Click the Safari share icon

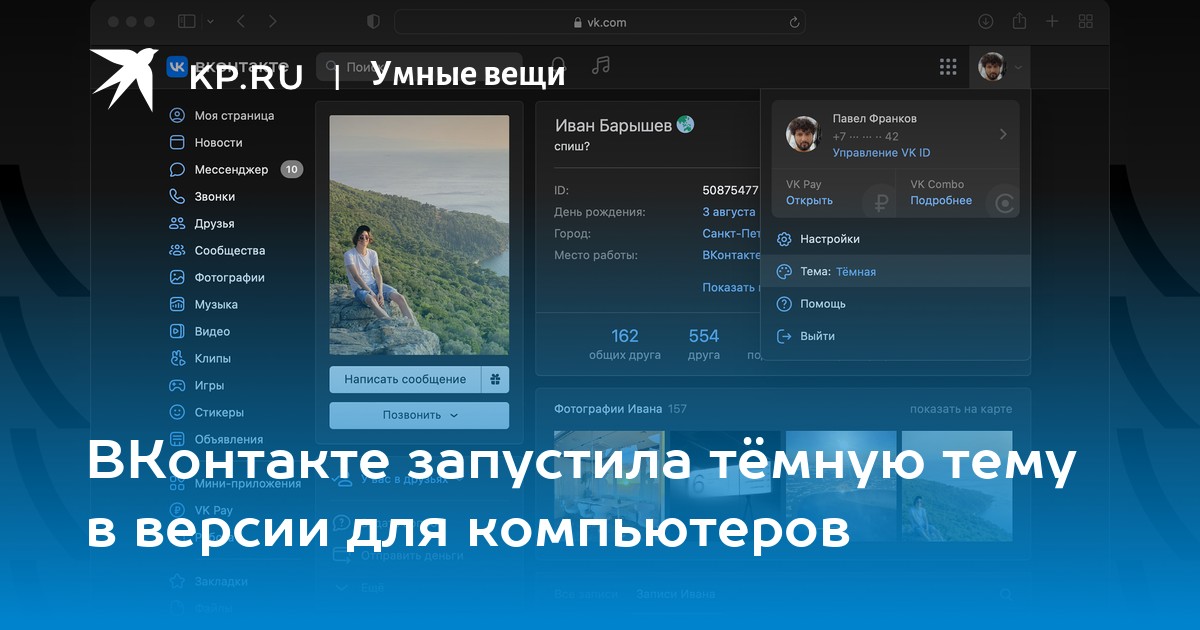1019,21
